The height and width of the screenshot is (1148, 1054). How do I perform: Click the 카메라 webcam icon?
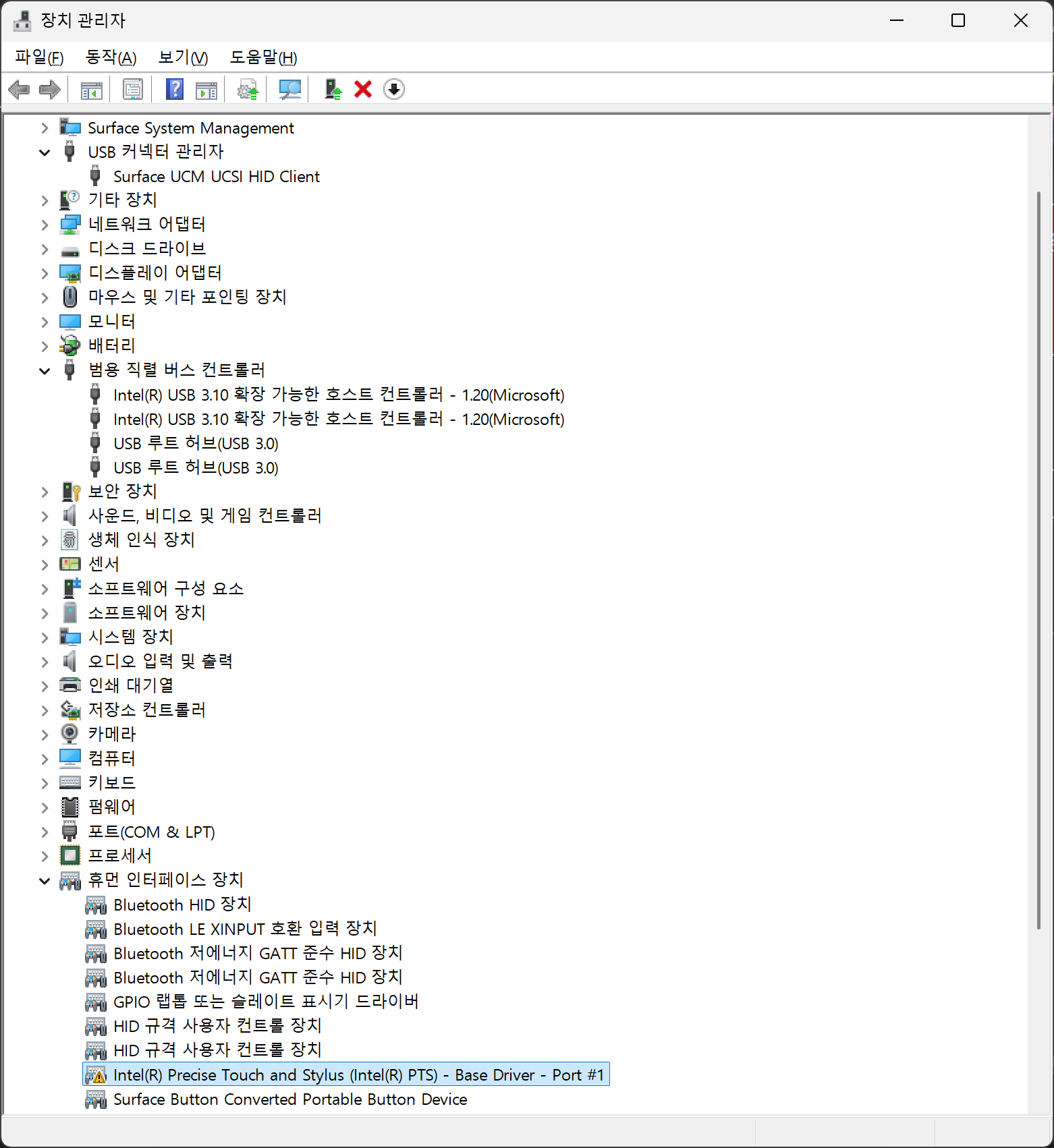coord(70,734)
